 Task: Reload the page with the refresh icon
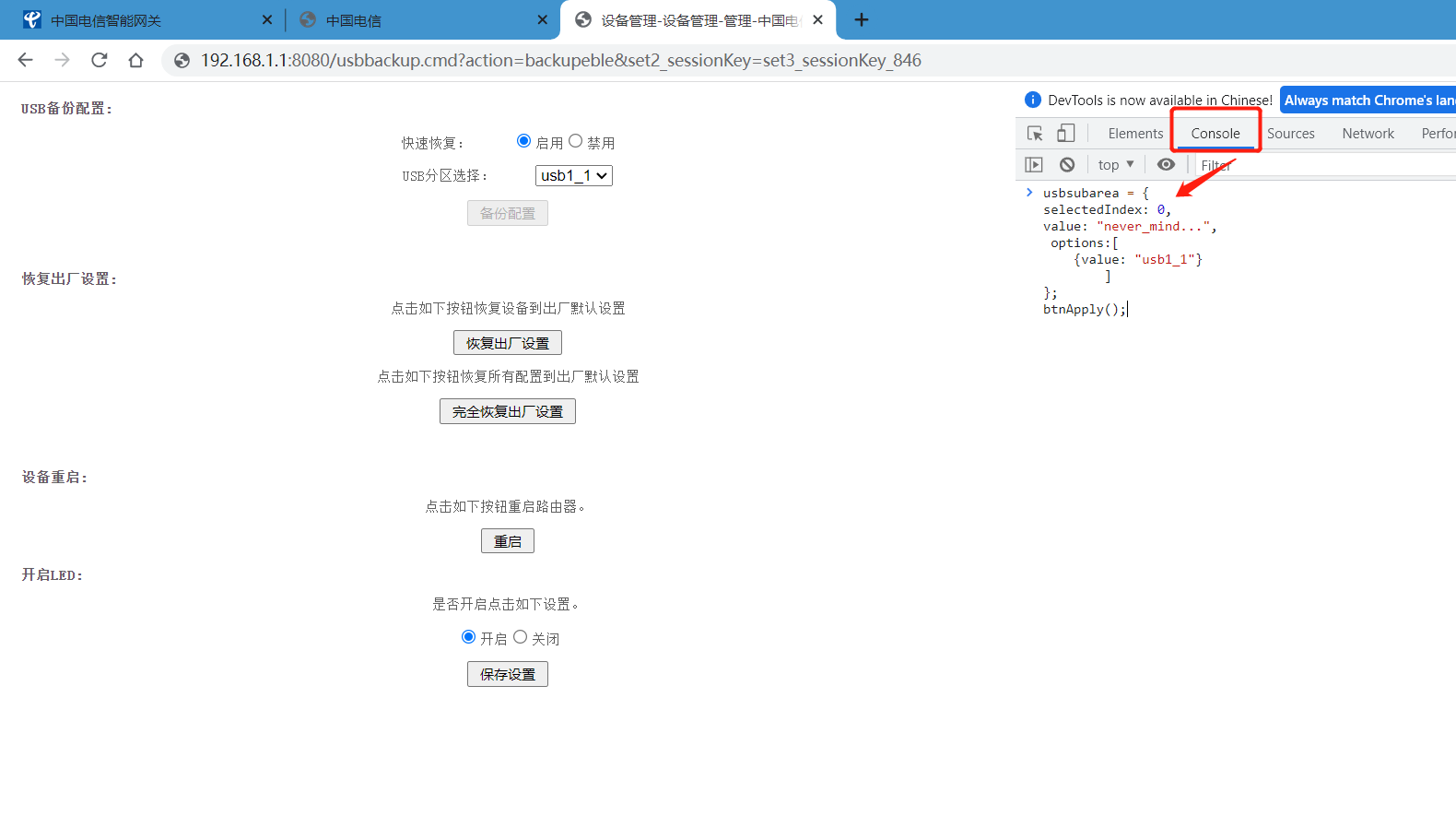tap(100, 61)
